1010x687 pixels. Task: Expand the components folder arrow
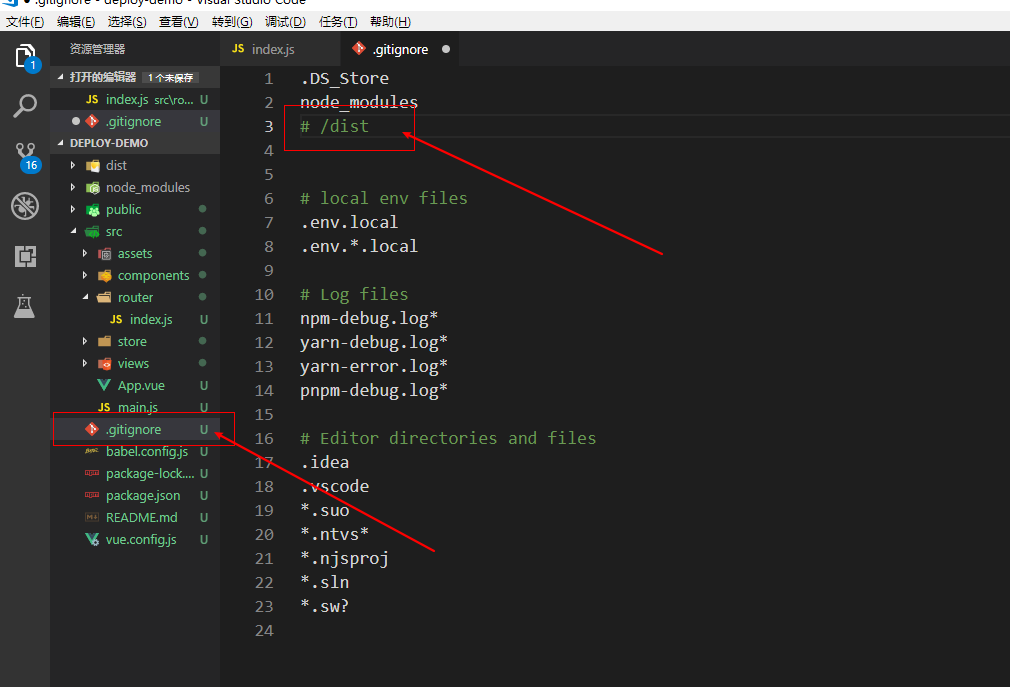click(84, 276)
